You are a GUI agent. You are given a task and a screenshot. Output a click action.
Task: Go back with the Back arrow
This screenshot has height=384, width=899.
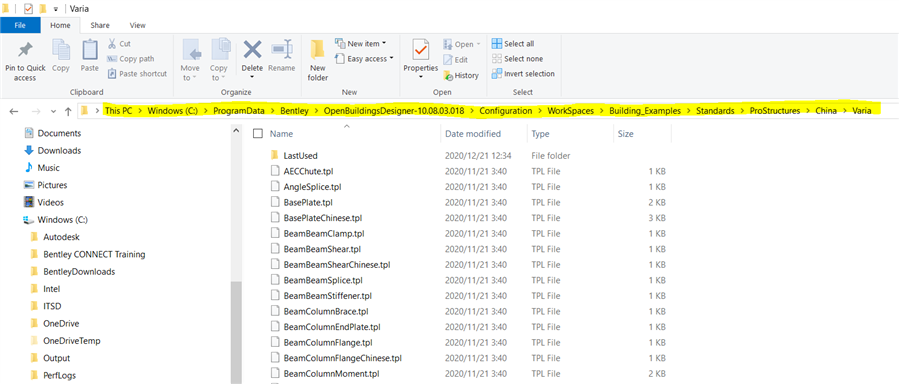(x=14, y=111)
